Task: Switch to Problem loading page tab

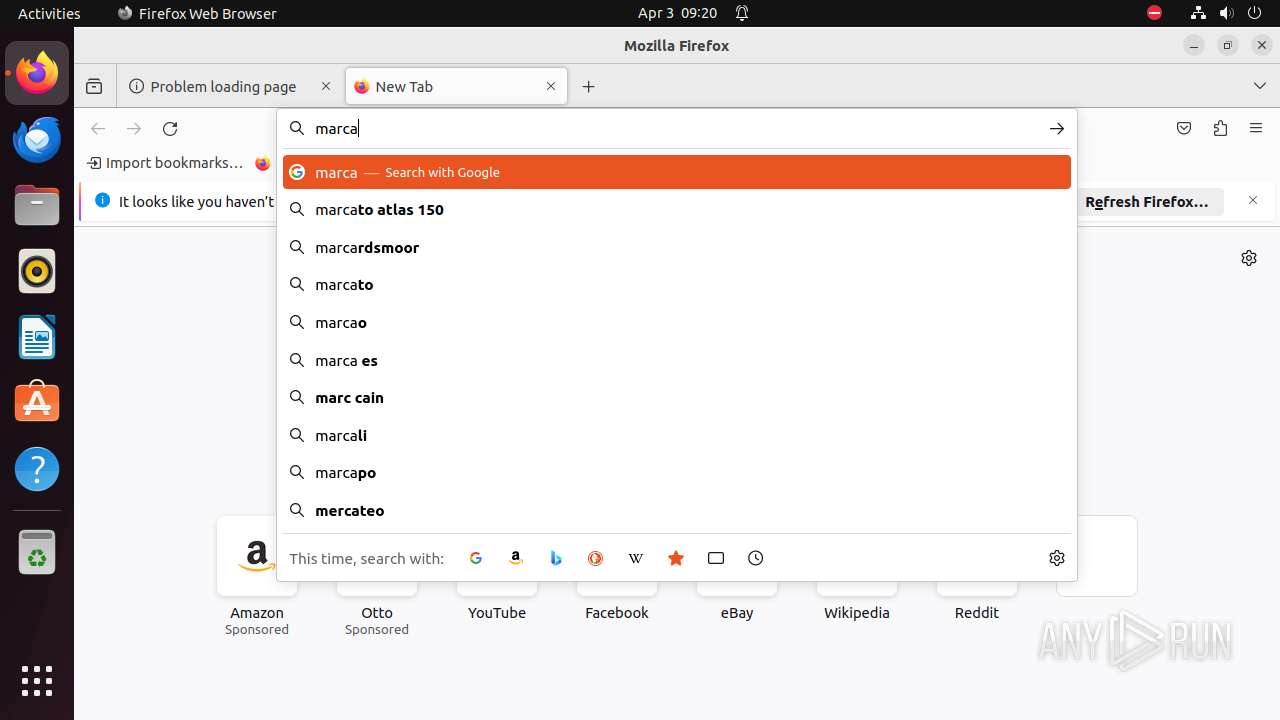Action: 231,87
